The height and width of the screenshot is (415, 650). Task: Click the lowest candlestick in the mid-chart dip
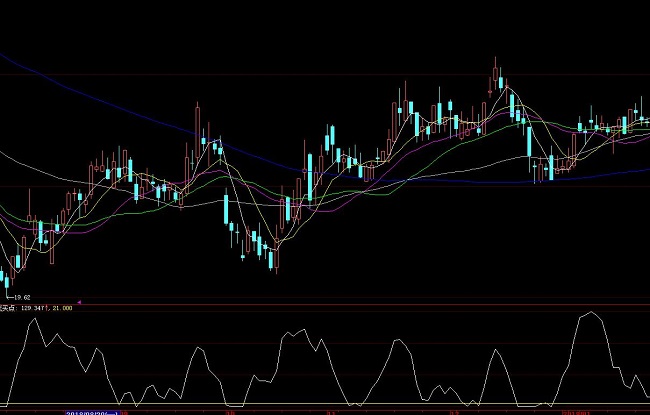click(272, 260)
